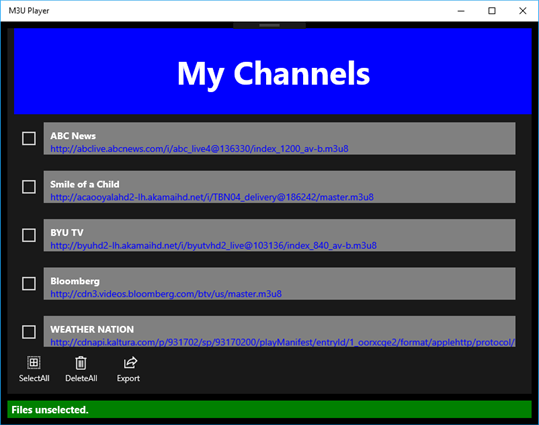Viewport: 539px width, 425px height.
Task: Click the M3U Player window title
Action: pyautogui.click(x=29, y=11)
